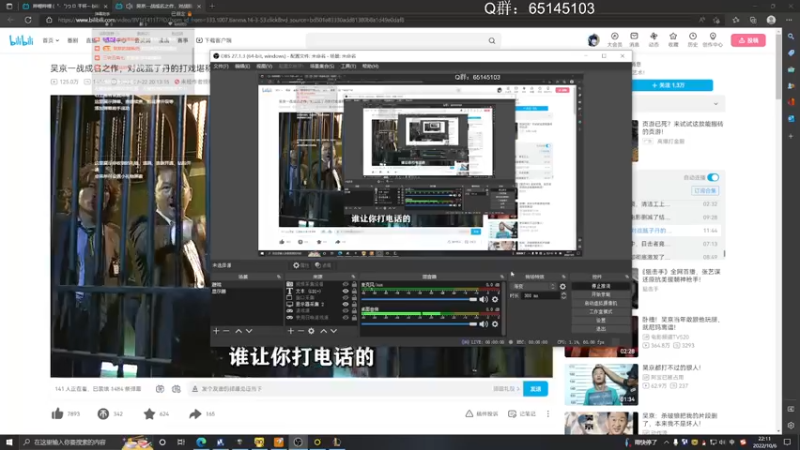Mute the desktop audio speaker icon
Viewport: 800px width, 450px height.
[x=484, y=324]
